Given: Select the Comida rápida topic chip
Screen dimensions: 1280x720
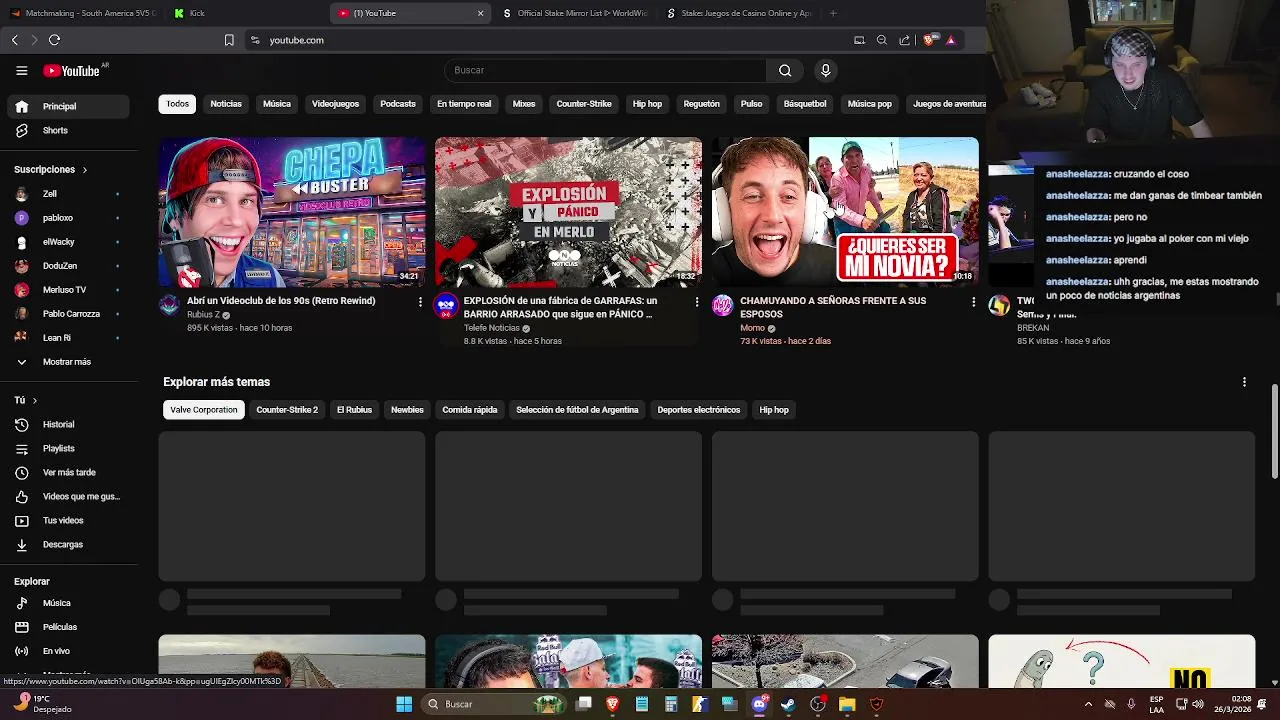Looking at the screenshot, I should point(470,410).
